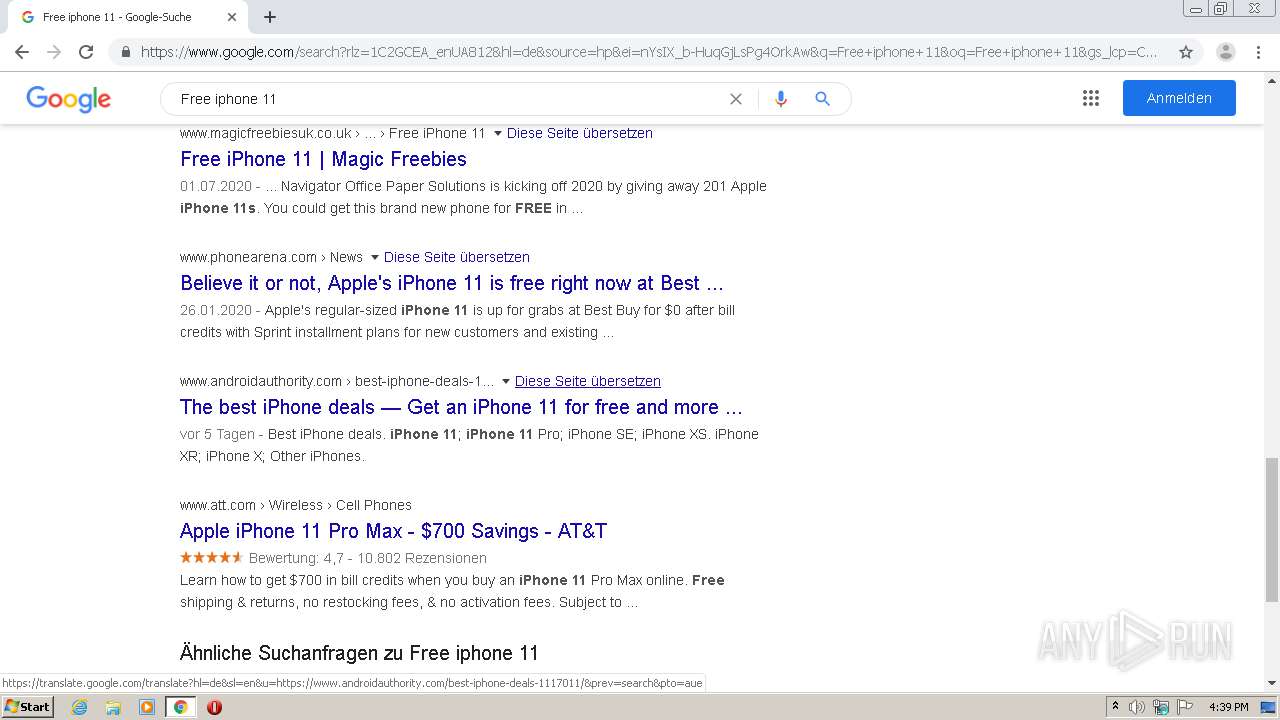Open Apple iPhone 11 Pro Max AT&T result
Screen dimensions: 1280x720
pyautogui.click(x=393, y=531)
